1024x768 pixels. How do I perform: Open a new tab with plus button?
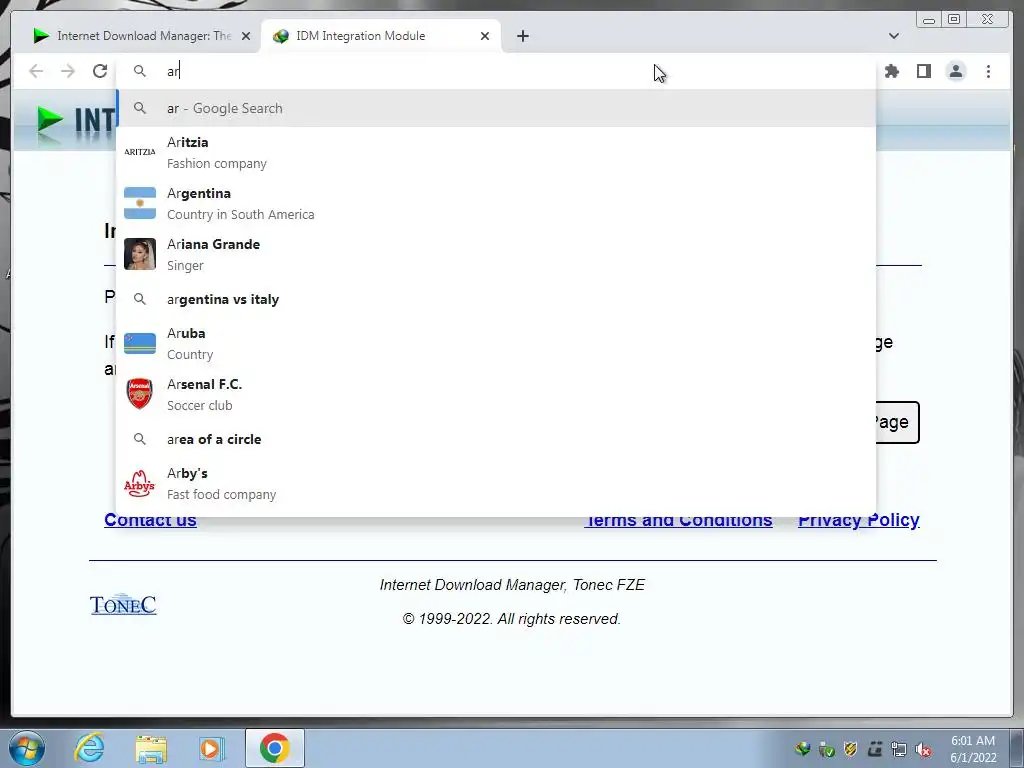tap(522, 36)
